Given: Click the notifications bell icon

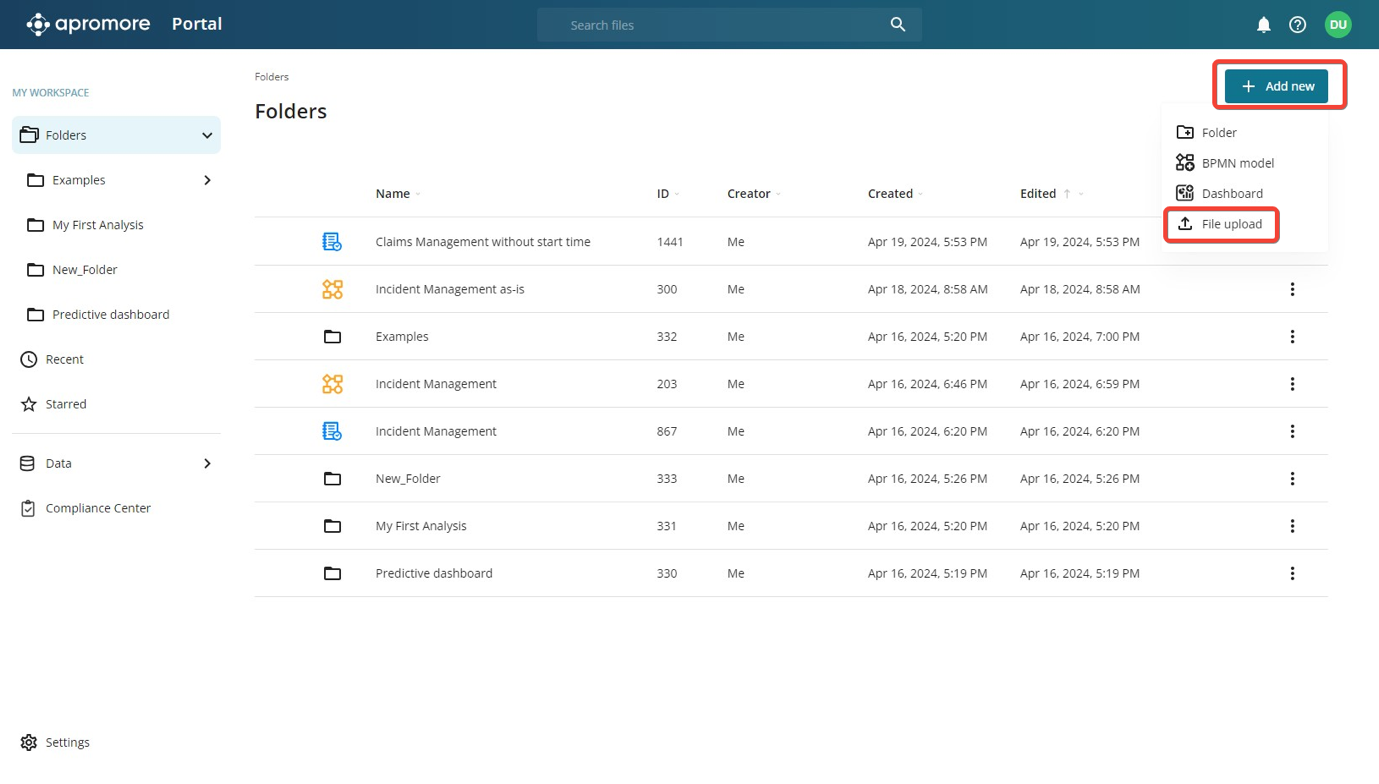Looking at the screenshot, I should coord(1263,25).
